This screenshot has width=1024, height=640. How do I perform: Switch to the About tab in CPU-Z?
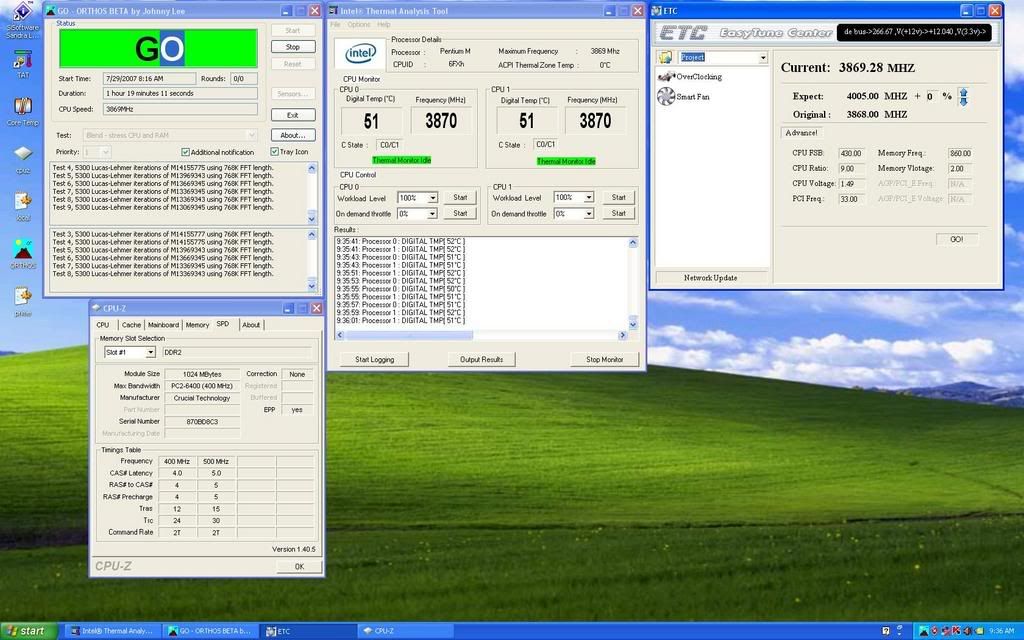point(251,325)
